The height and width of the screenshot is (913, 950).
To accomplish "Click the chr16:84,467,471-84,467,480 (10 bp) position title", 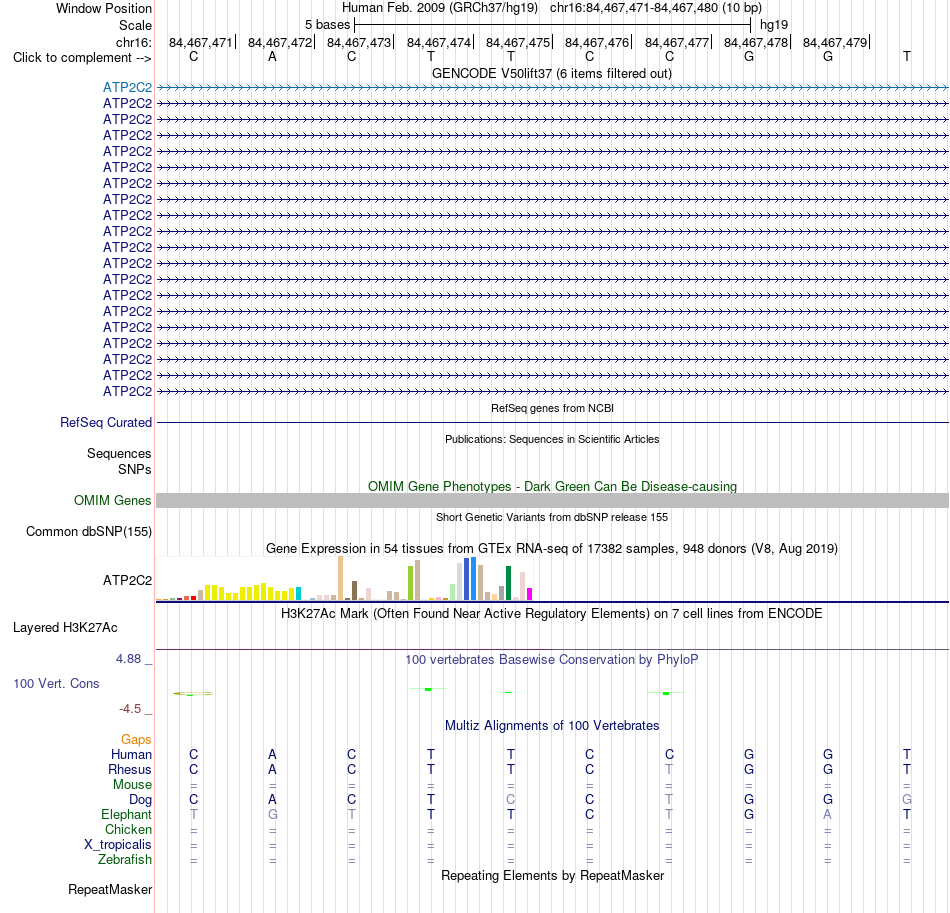I will (656, 8).
